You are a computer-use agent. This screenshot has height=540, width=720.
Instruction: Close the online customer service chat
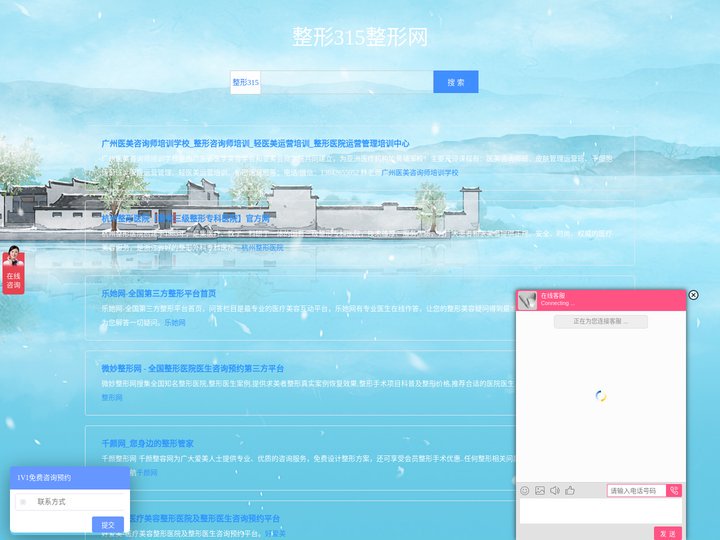[693, 295]
